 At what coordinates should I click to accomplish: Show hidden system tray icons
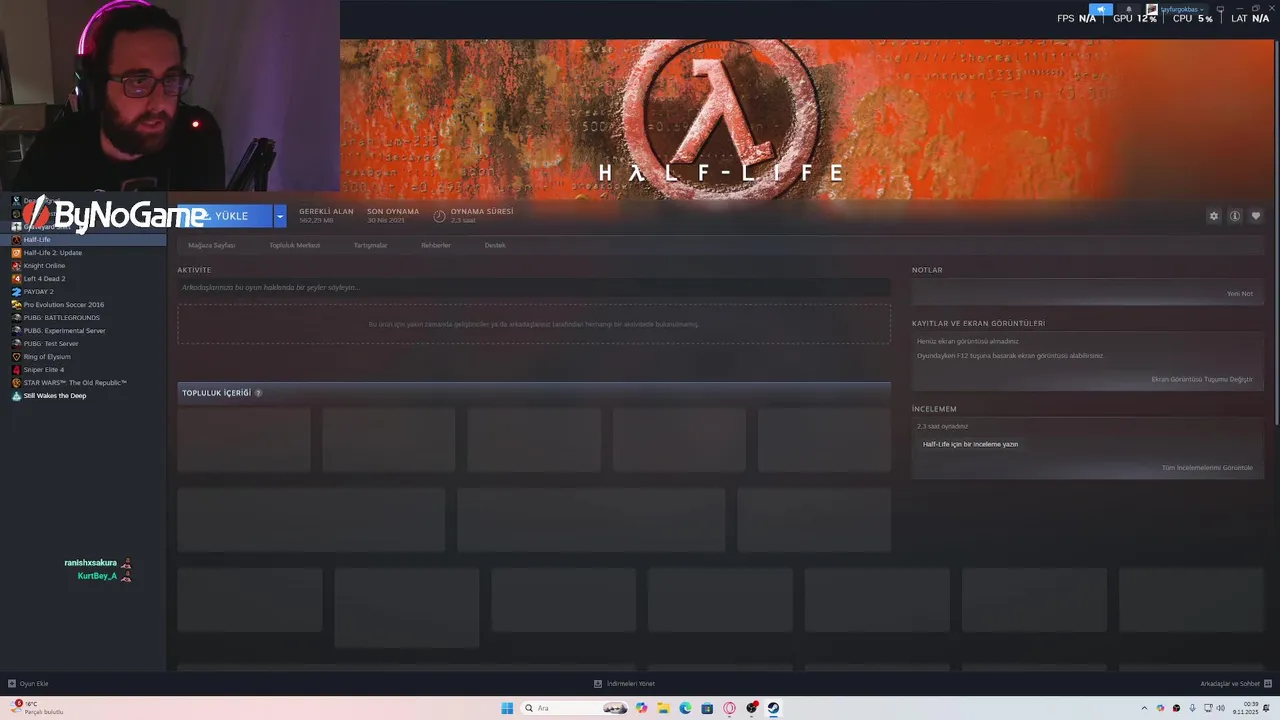[x=1144, y=708]
